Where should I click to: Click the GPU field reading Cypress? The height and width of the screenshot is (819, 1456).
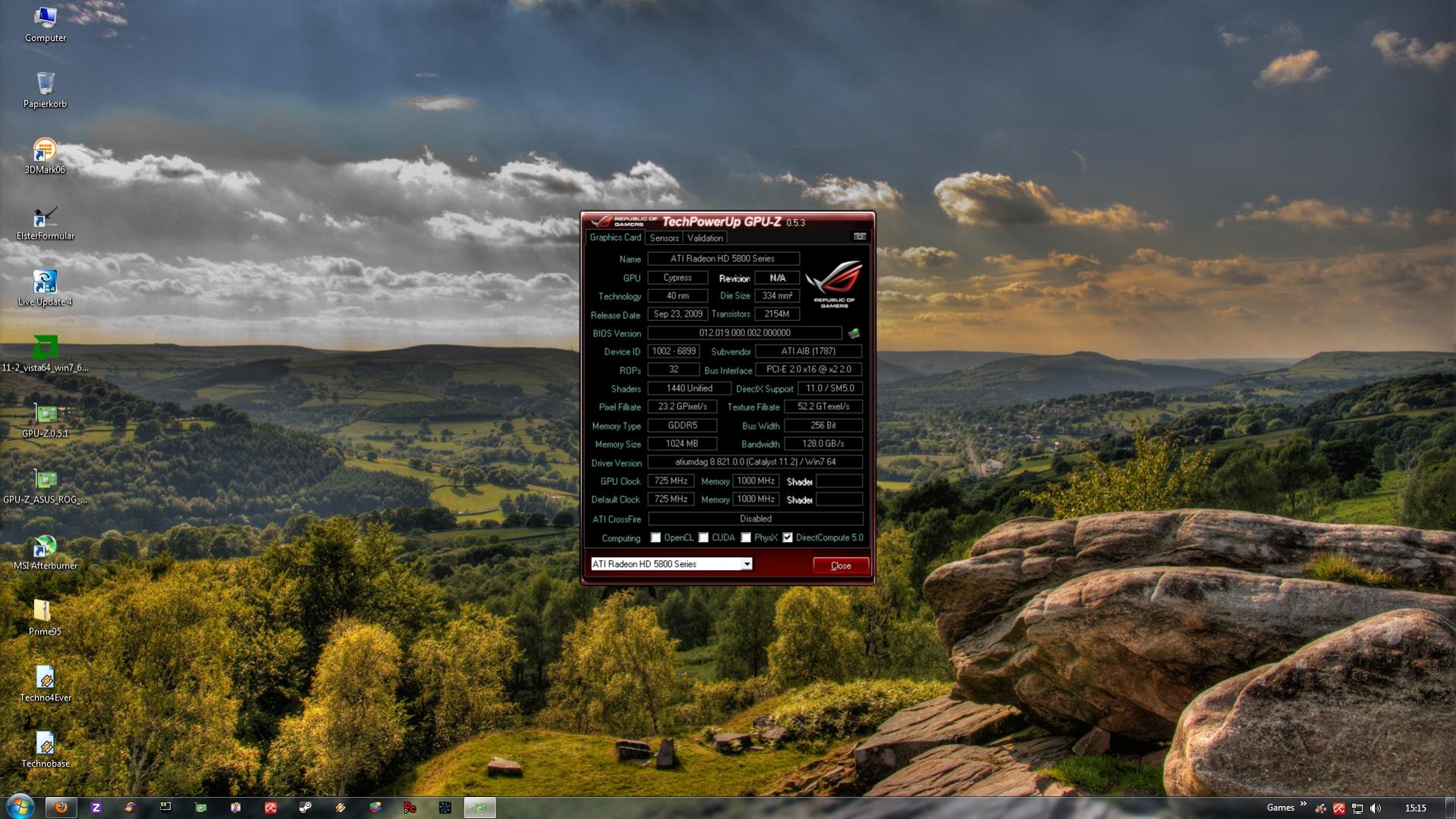678,278
